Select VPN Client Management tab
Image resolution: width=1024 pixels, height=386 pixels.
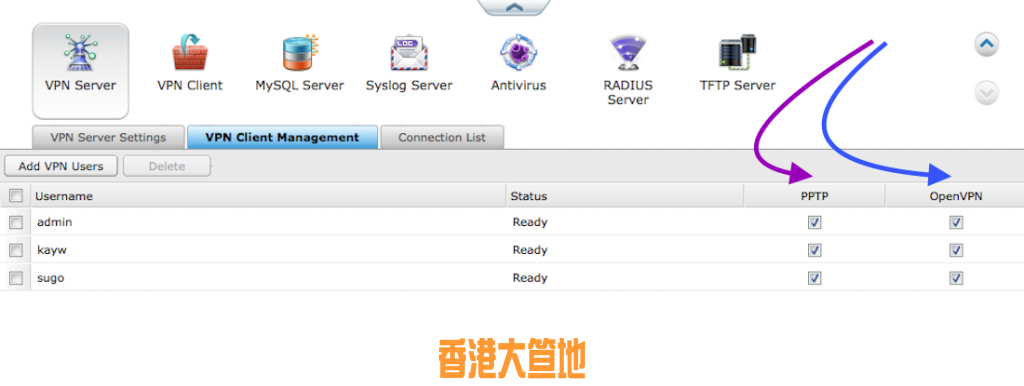[282, 138]
